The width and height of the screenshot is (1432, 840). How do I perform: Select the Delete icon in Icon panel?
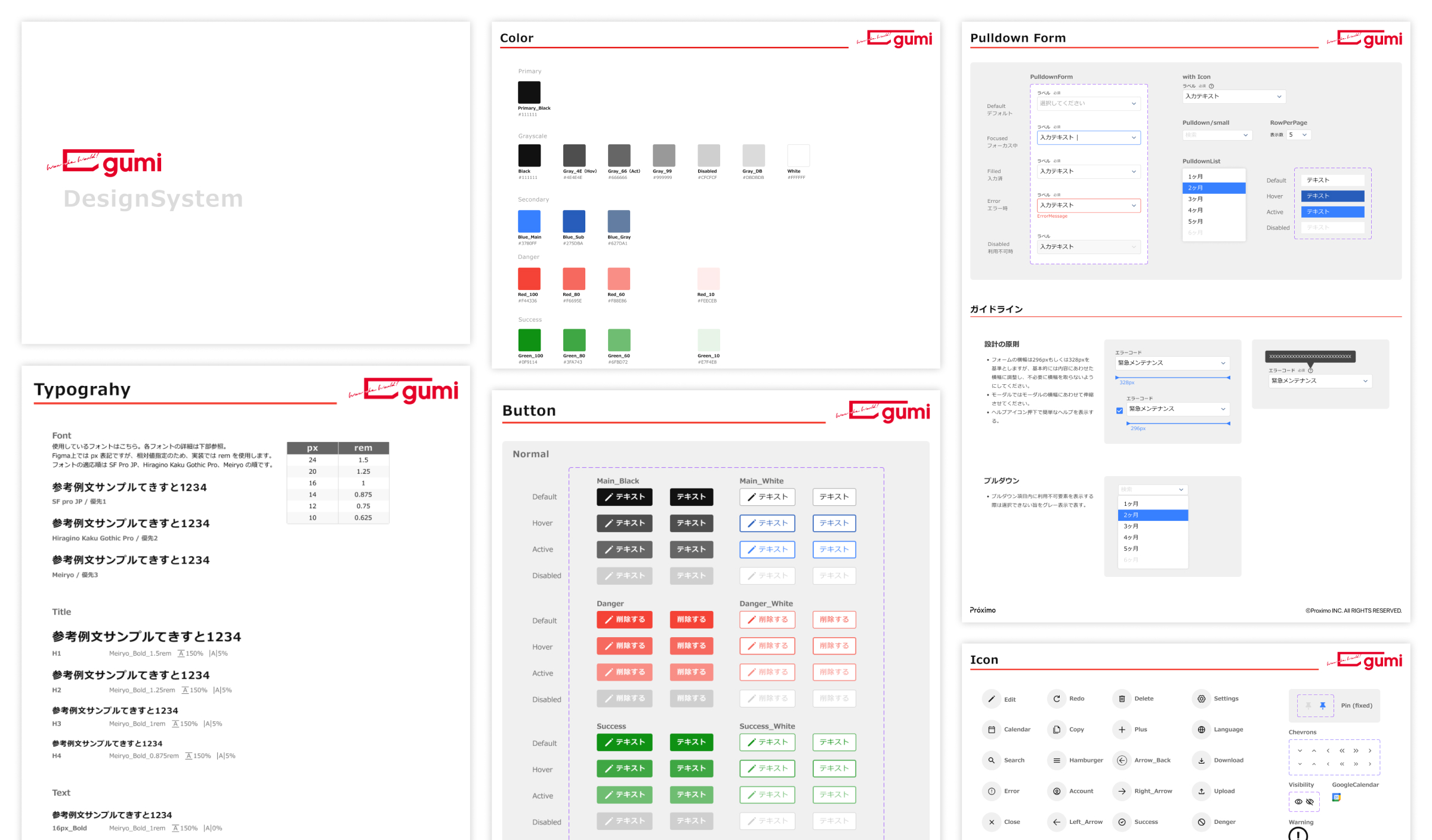(1122, 697)
